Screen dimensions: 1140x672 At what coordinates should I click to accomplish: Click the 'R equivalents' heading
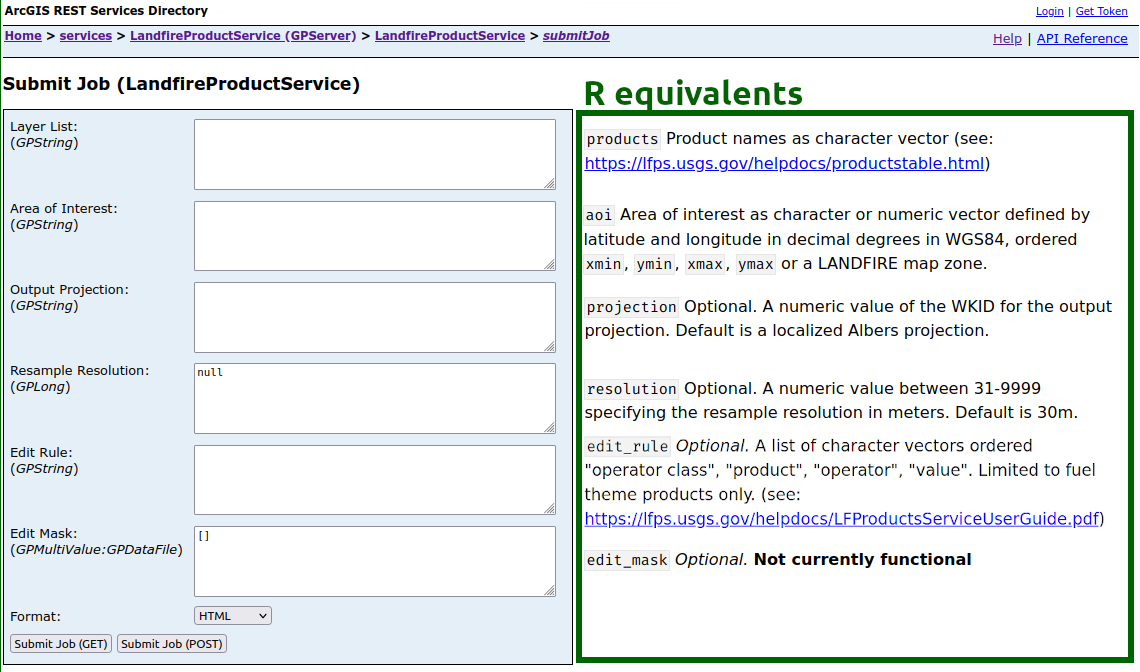coord(693,94)
